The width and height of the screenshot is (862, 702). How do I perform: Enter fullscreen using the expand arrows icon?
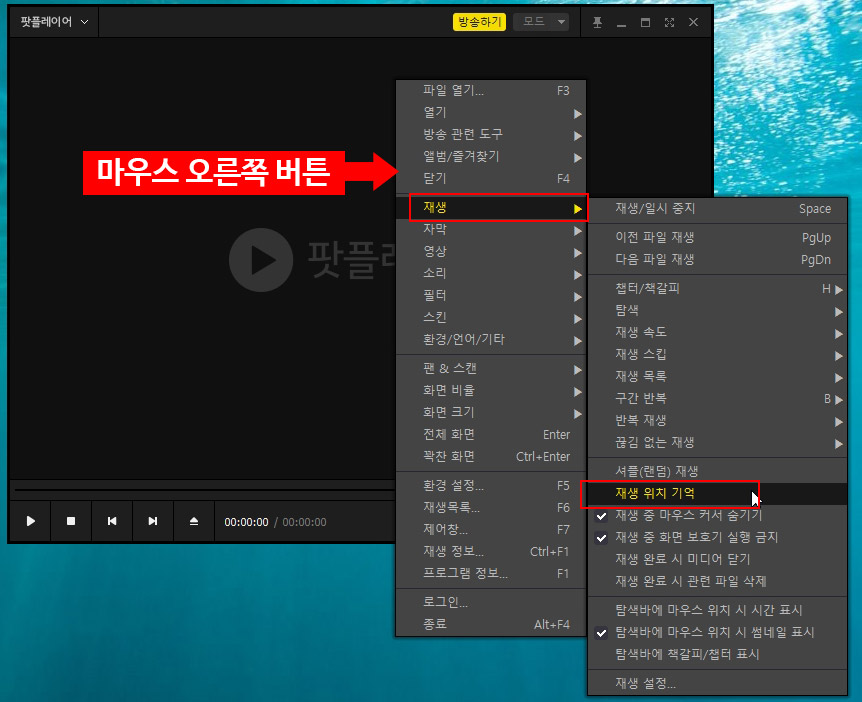point(669,23)
